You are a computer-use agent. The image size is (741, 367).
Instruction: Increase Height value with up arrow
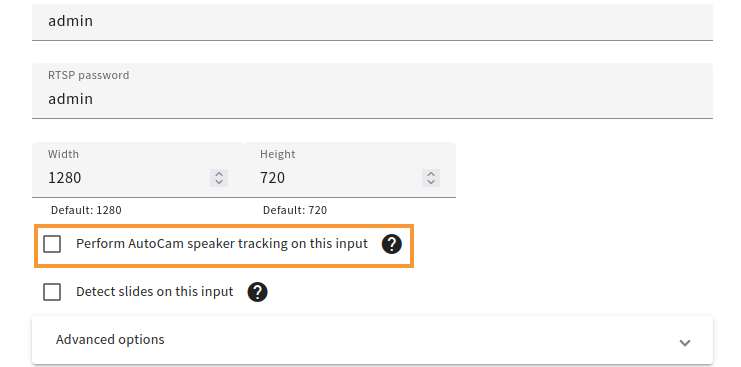click(431, 174)
